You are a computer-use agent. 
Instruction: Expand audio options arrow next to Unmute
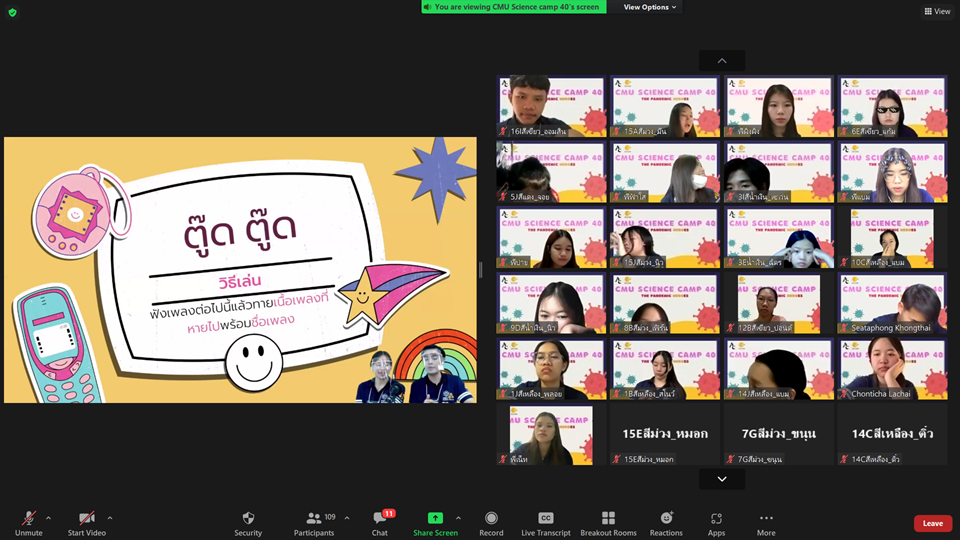(49, 518)
